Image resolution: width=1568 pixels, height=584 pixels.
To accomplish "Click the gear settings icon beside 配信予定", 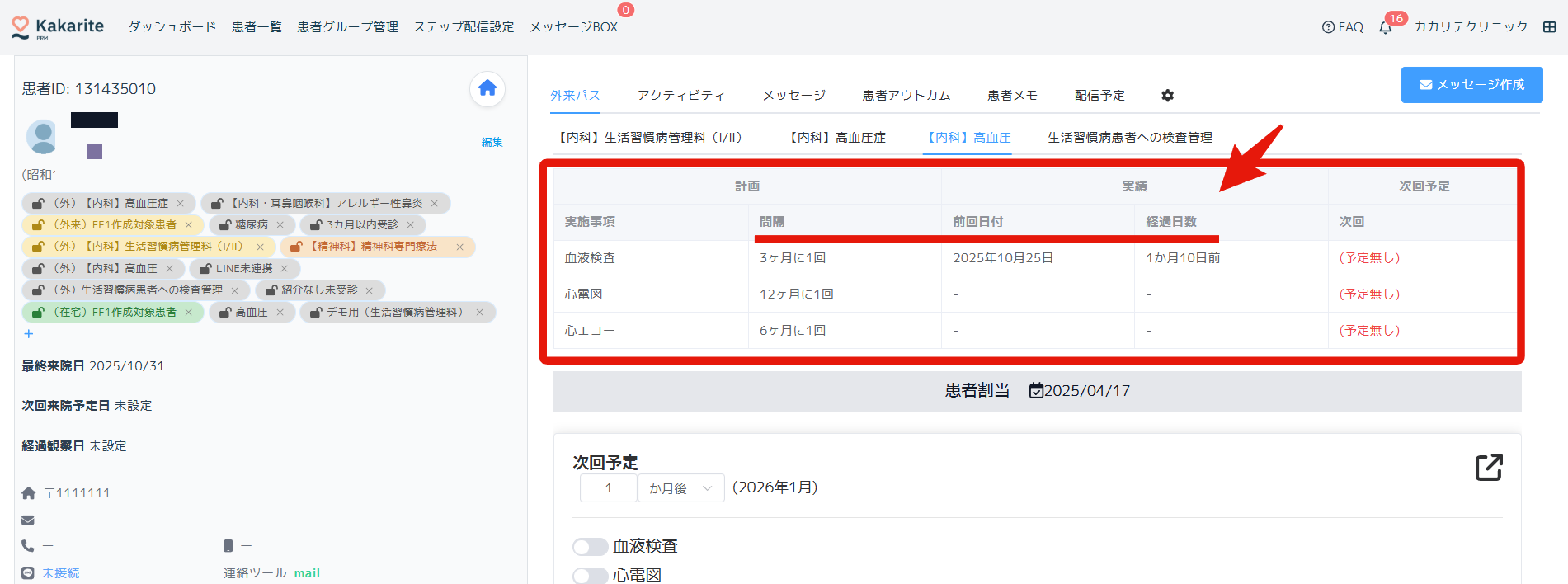I will 1167,96.
